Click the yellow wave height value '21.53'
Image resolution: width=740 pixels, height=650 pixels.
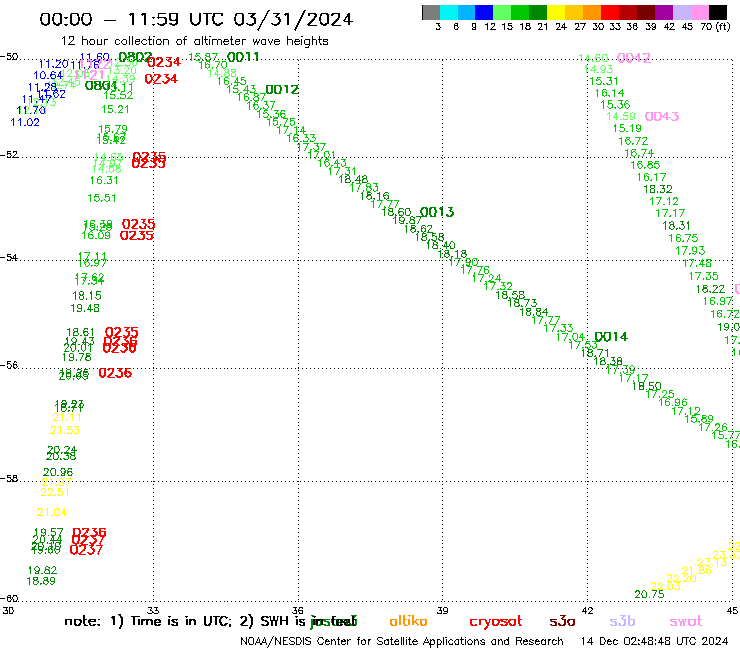(65, 430)
